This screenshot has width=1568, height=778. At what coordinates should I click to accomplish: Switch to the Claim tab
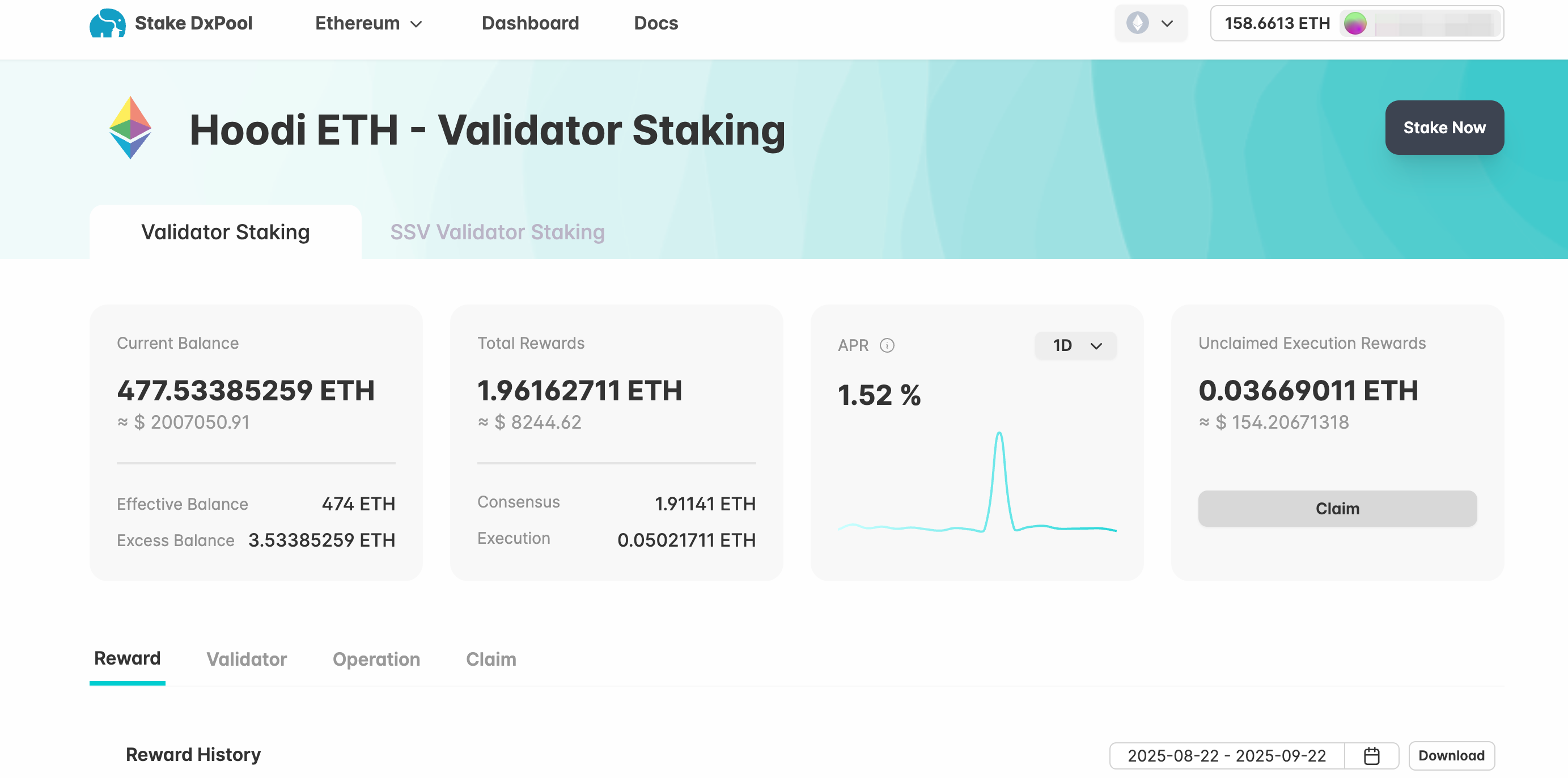pyautogui.click(x=490, y=659)
